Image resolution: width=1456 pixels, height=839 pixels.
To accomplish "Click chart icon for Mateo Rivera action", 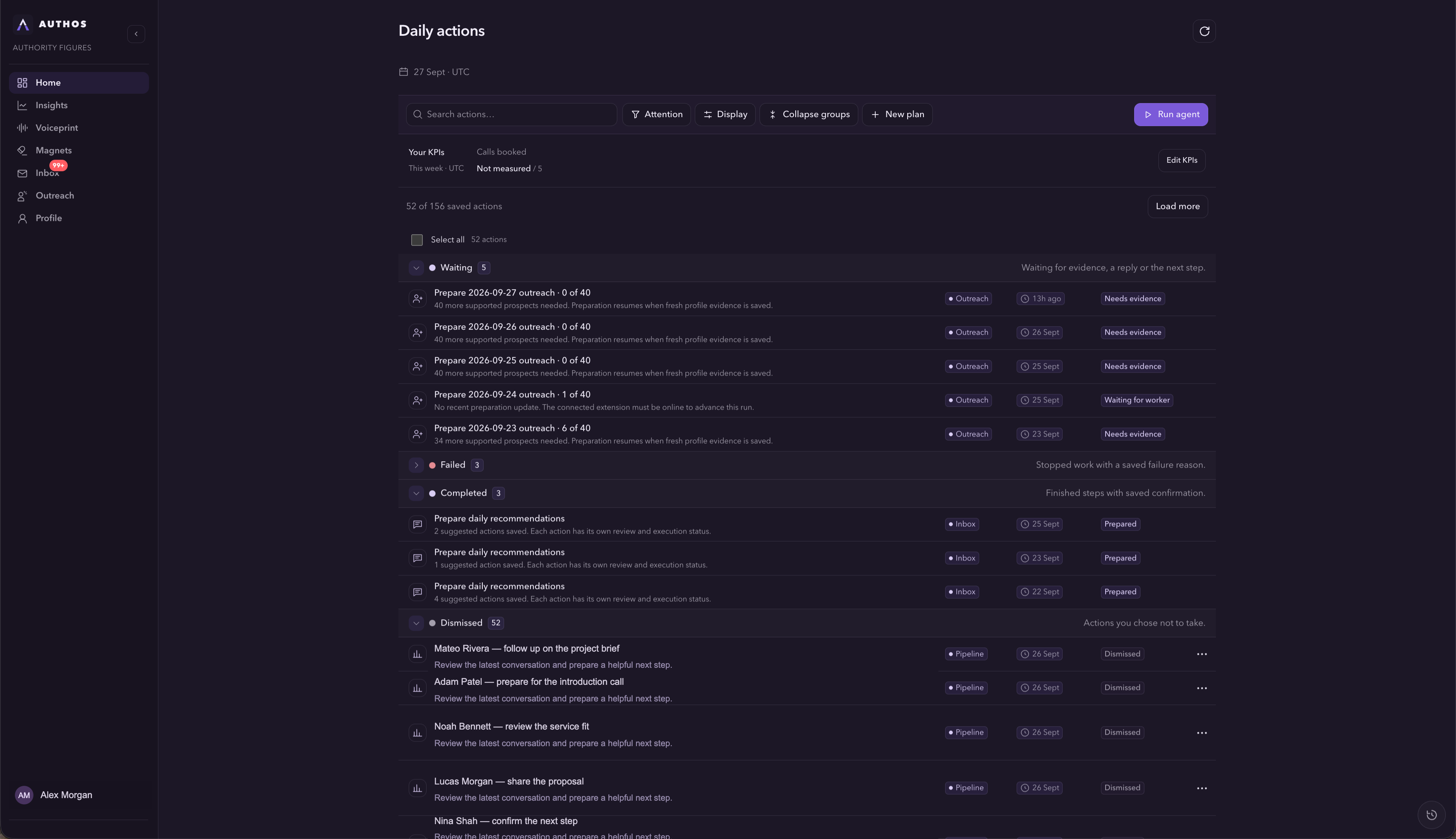I will point(418,654).
